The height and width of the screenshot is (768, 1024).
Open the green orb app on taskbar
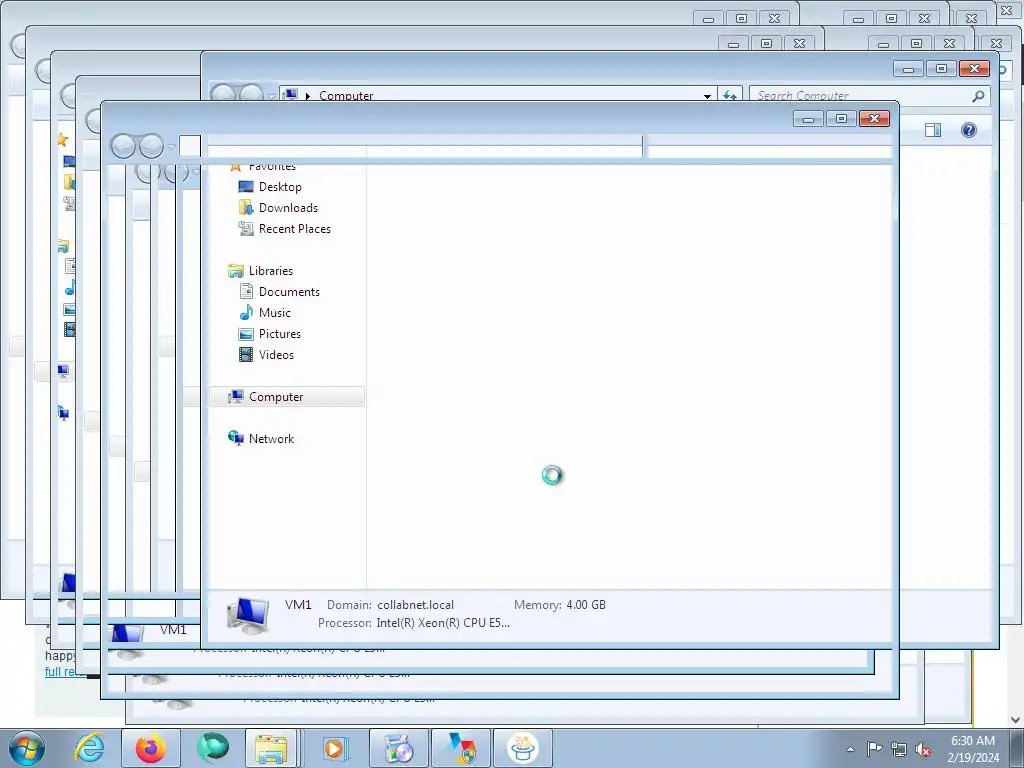click(x=213, y=747)
